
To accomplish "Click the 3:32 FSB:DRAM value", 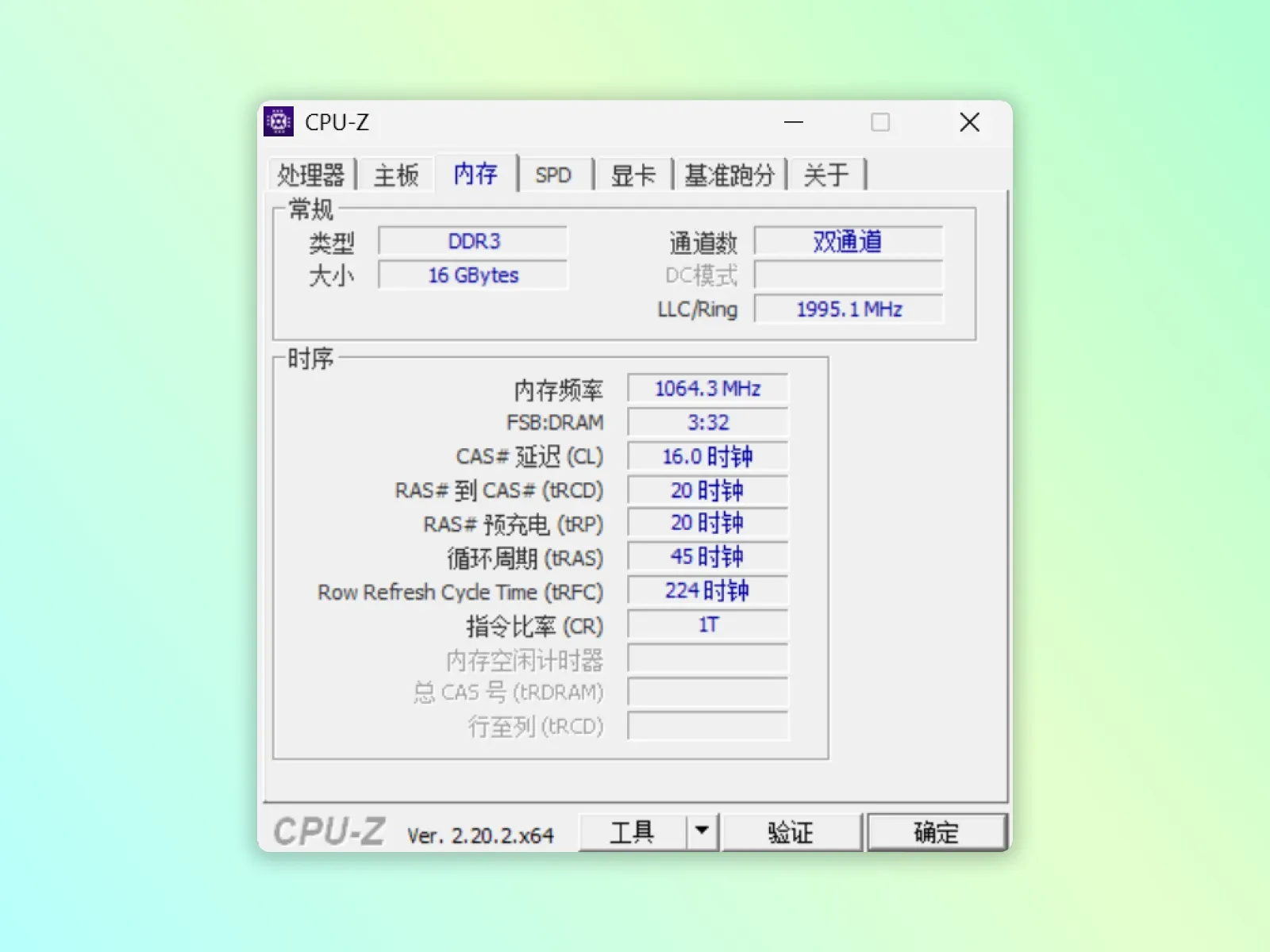I will tap(708, 423).
